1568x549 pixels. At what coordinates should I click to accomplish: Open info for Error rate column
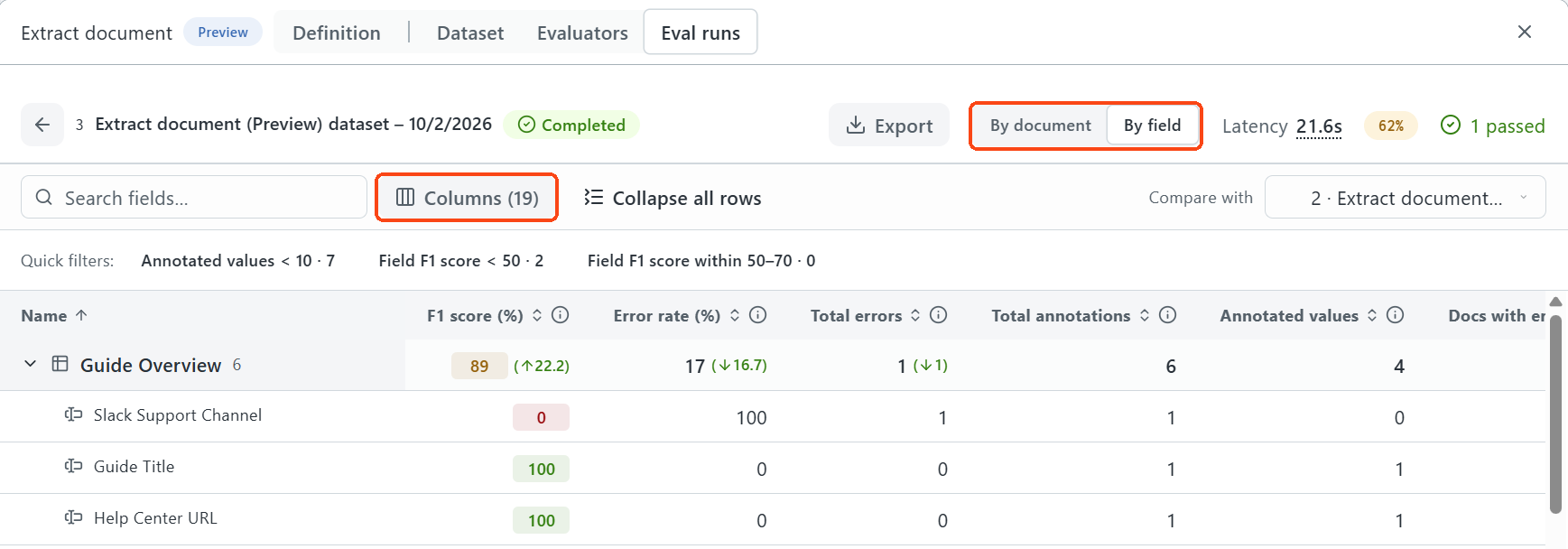[758, 314]
